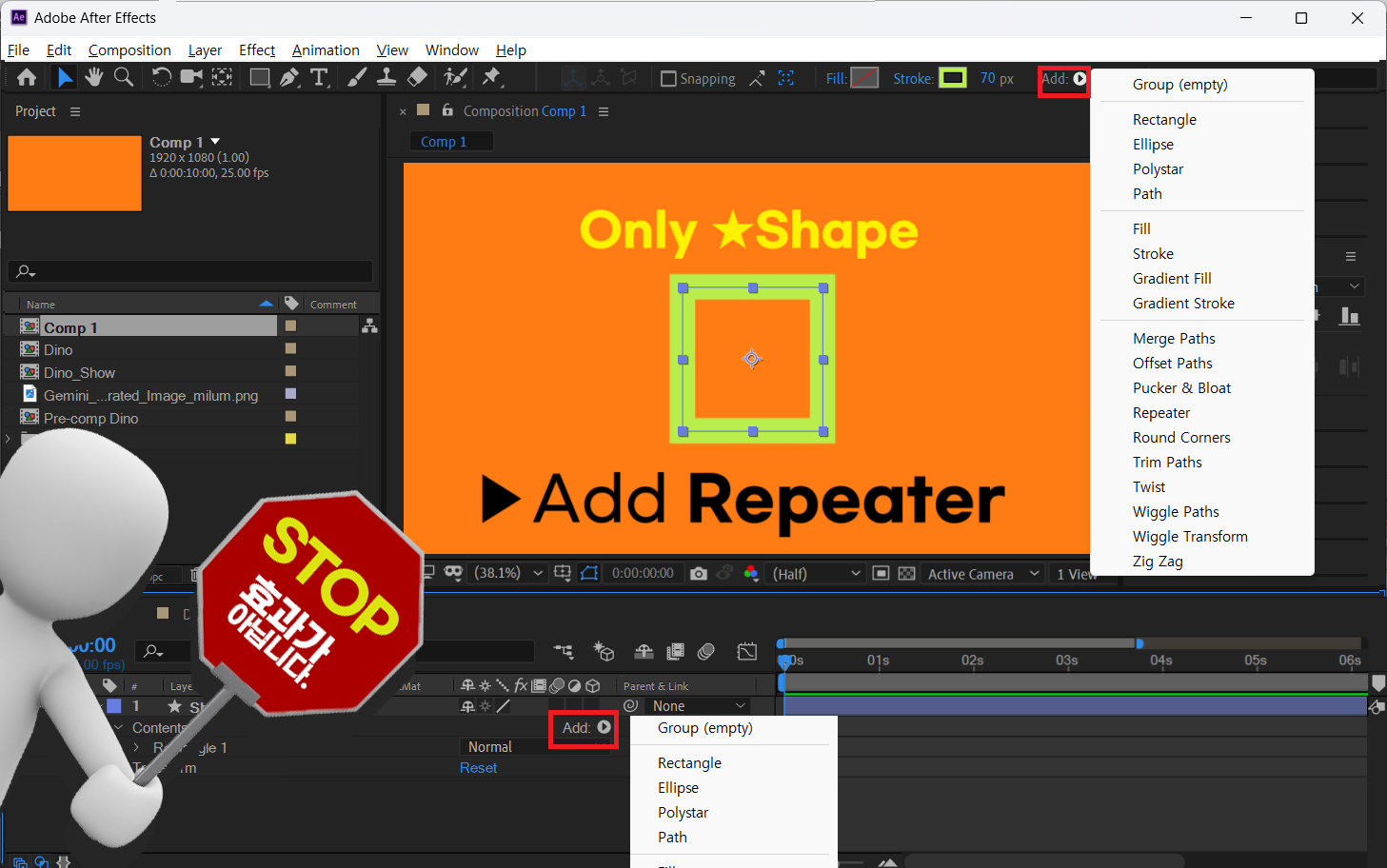Screen dimensions: 1387x868
Task: Take a snapshot with the camera icon
Action: pos(699,573)
